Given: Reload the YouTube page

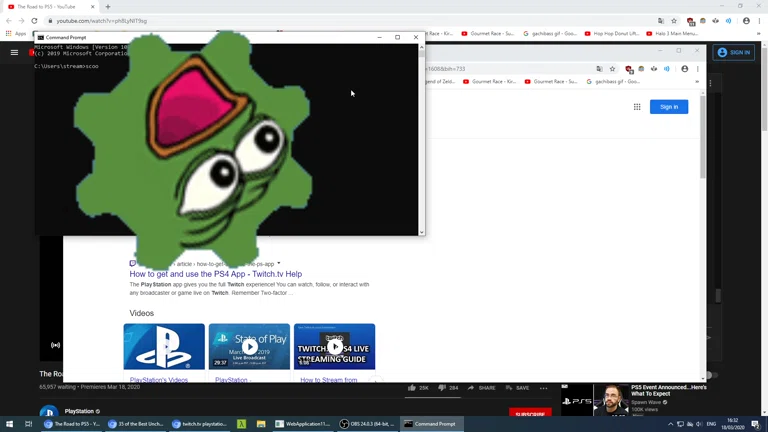Looking at the screenshot, I should [x=34, y=20].
